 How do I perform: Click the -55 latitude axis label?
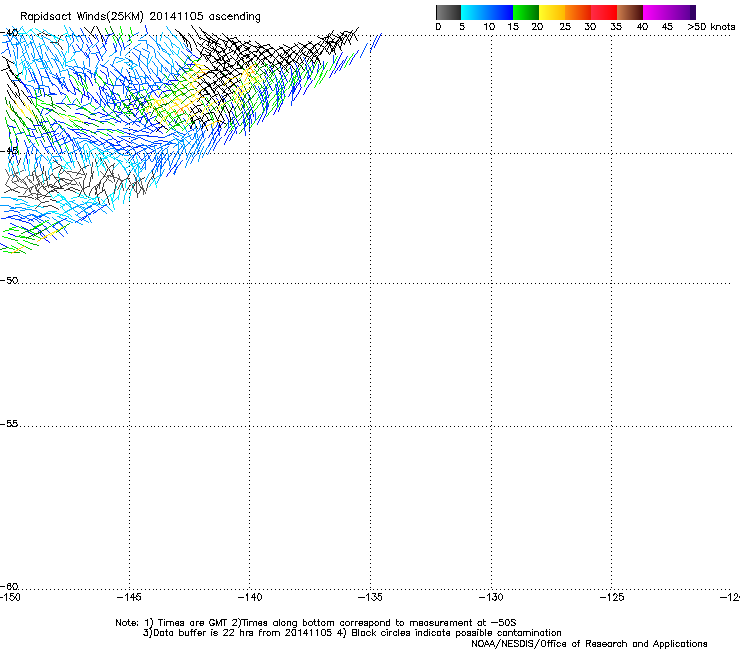9,423
